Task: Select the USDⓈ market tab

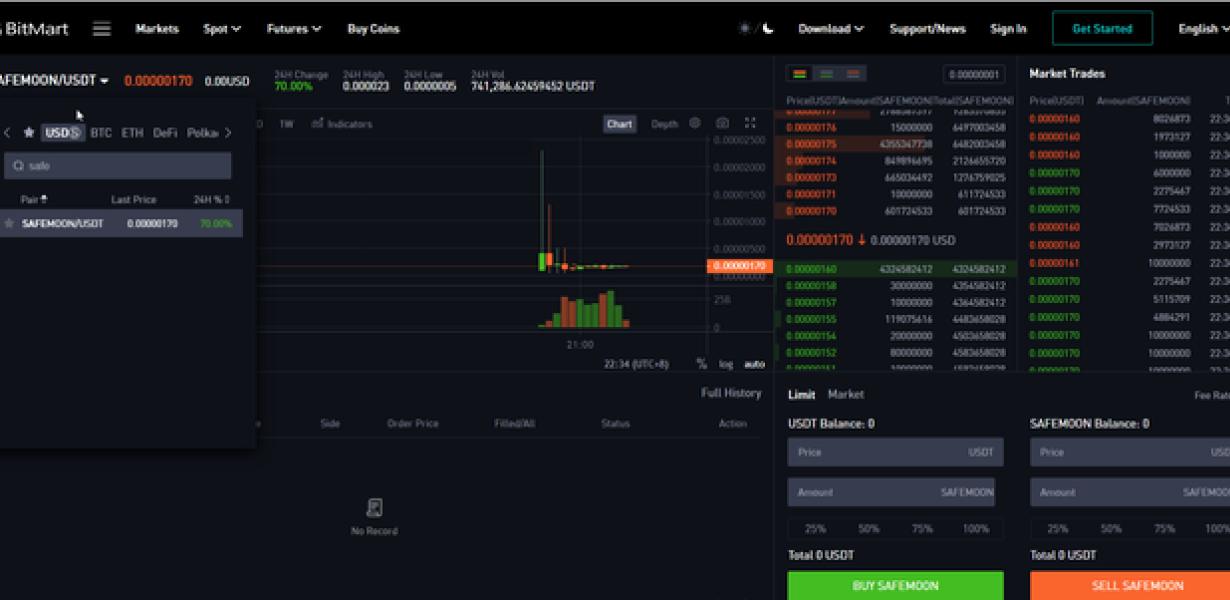Action: click(63, 132)
